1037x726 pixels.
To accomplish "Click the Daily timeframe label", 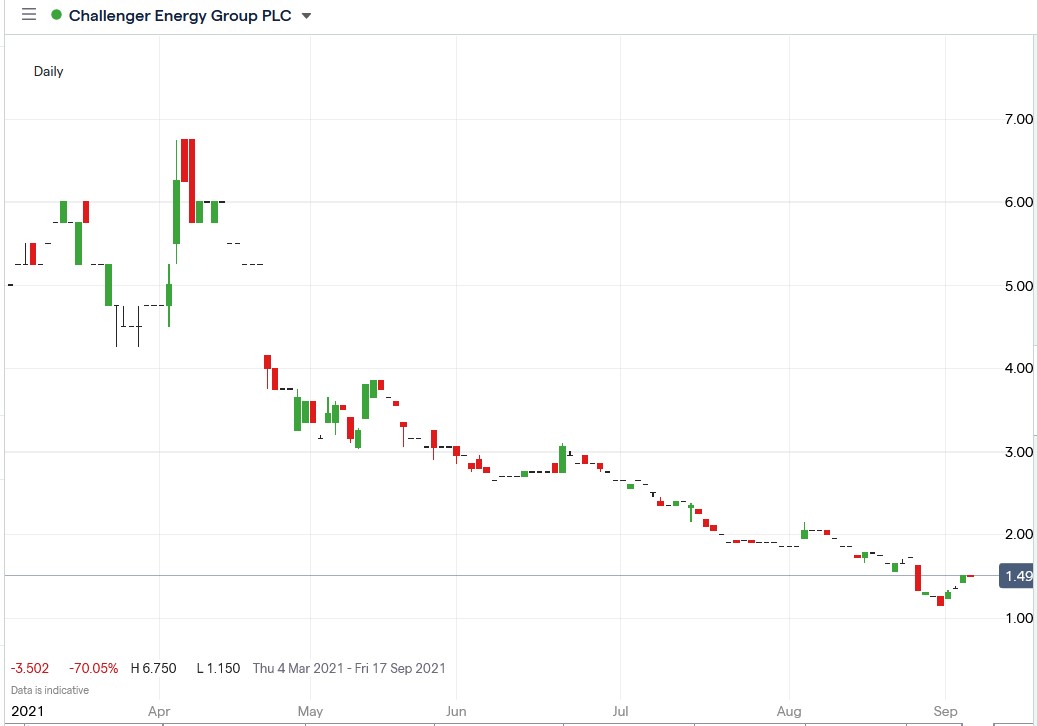I will pos(48,71).
